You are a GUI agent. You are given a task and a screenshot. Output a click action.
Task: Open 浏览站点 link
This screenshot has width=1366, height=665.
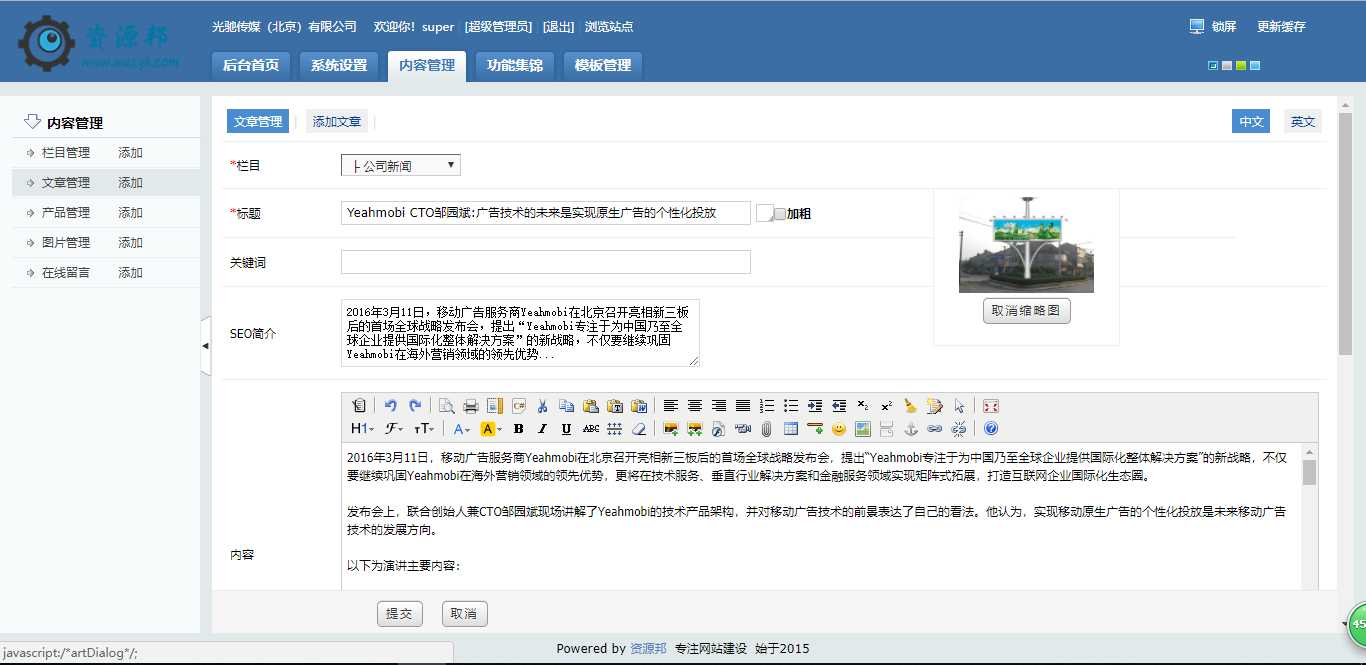(608, 27)
